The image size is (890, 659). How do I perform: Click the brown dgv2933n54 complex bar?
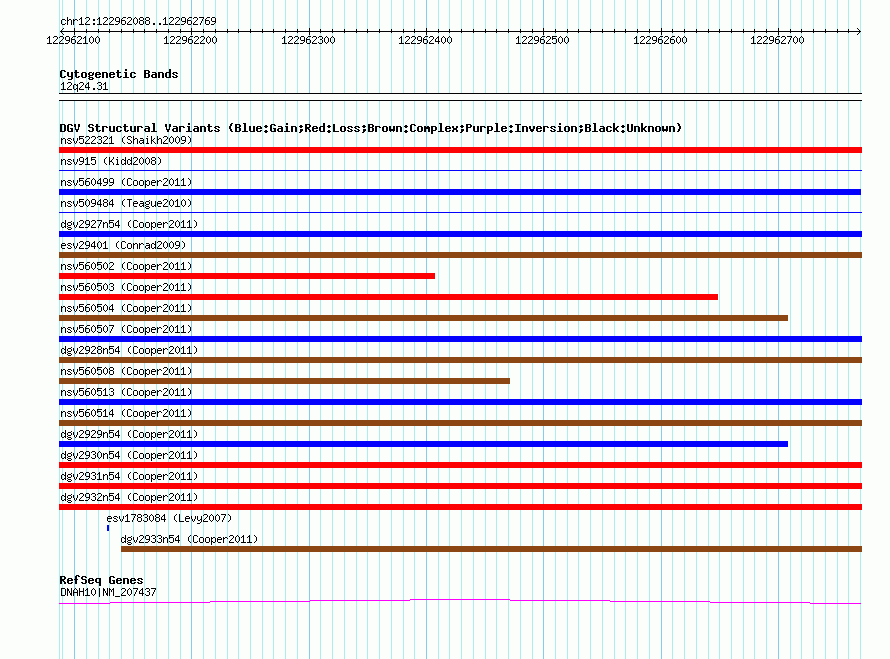coord(492,549)
